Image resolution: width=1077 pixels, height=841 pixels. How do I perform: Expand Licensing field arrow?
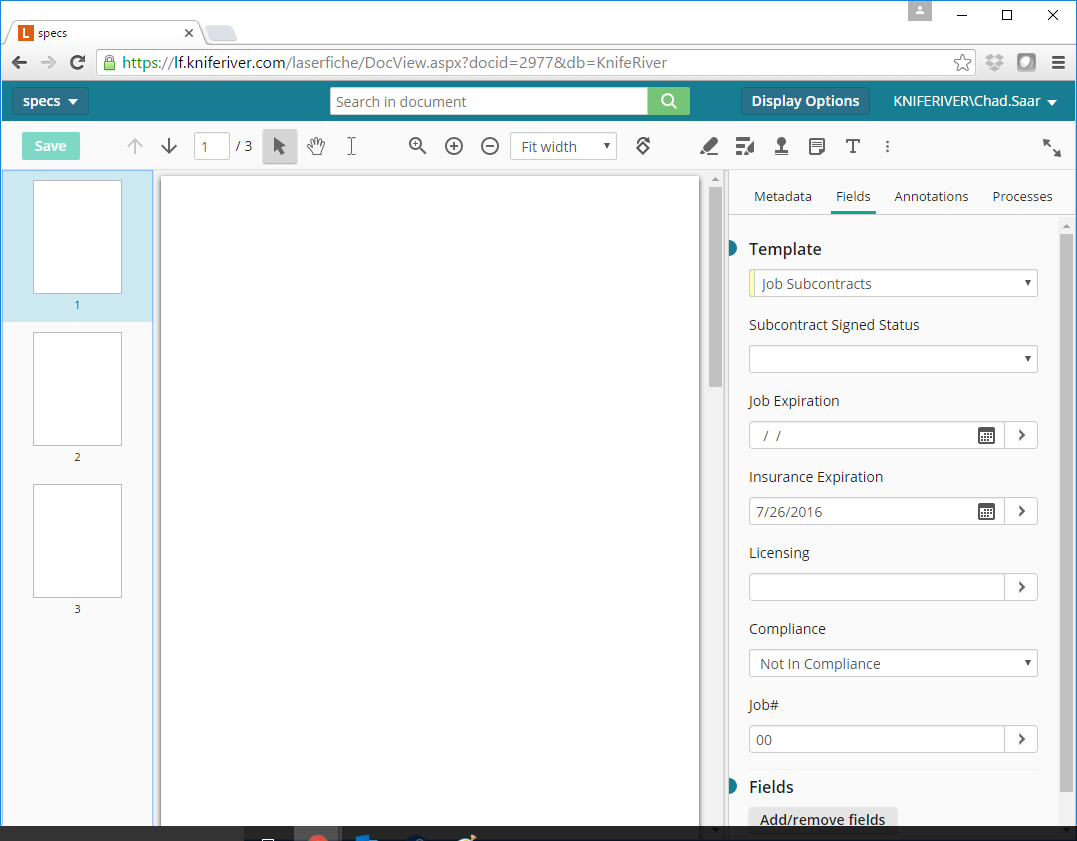tap(1021, 587)
